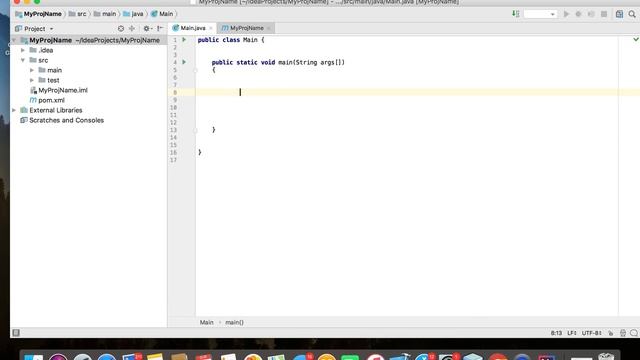The width and height of the screenshot is (640, 360).
Task: Click src breadcrumb in navigation bar
Action: [x=78, y=14]
